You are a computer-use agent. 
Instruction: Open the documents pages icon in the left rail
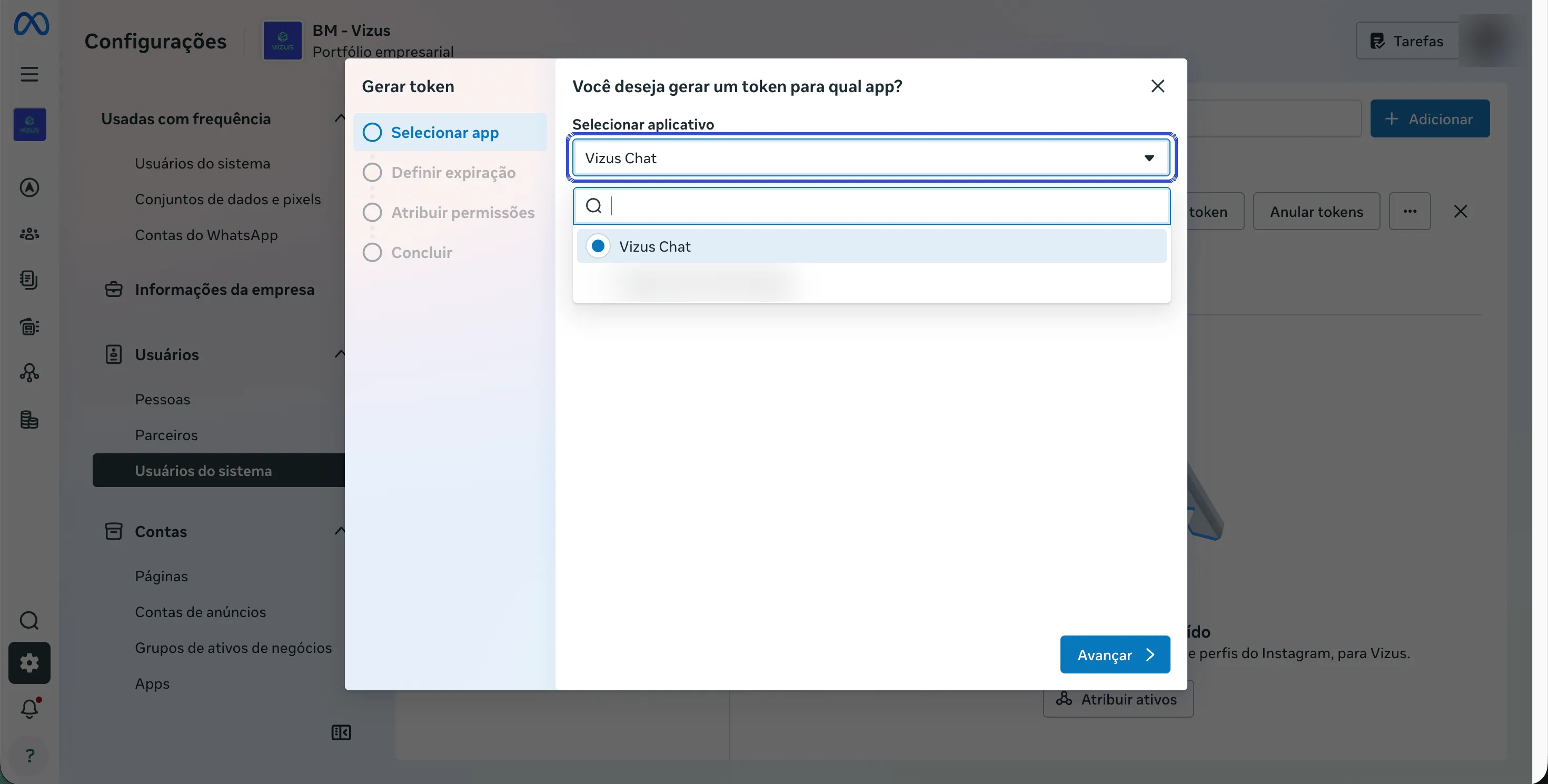(29, 280)
